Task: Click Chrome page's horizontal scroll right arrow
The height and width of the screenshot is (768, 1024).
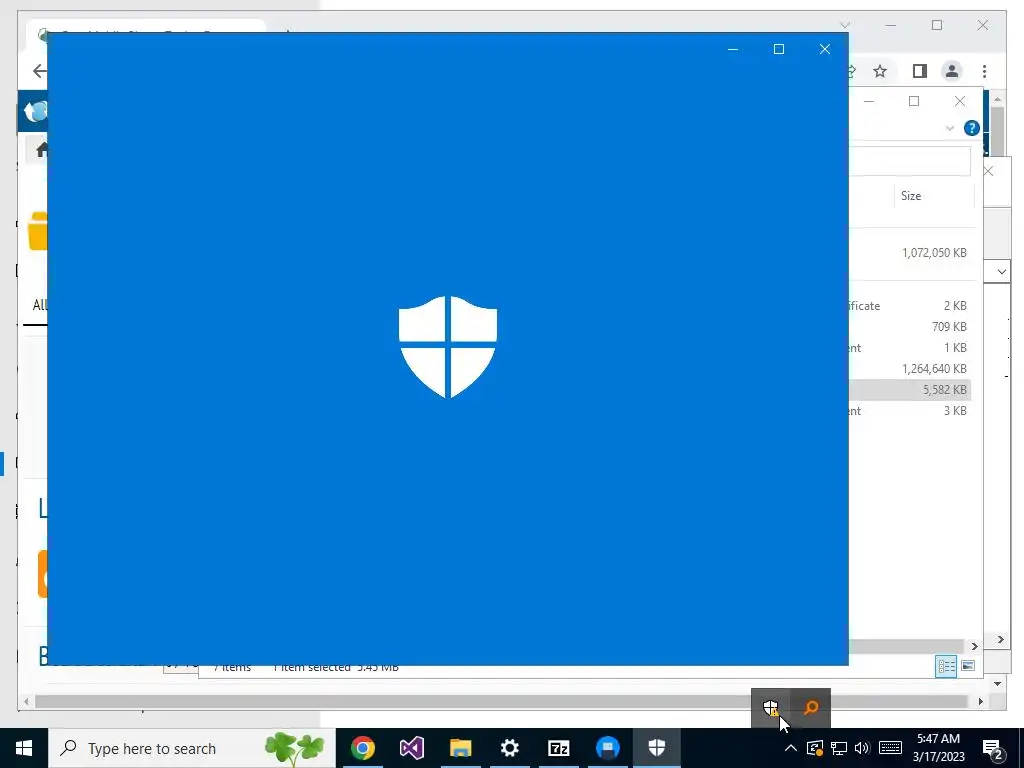Action: coord(980,701)
